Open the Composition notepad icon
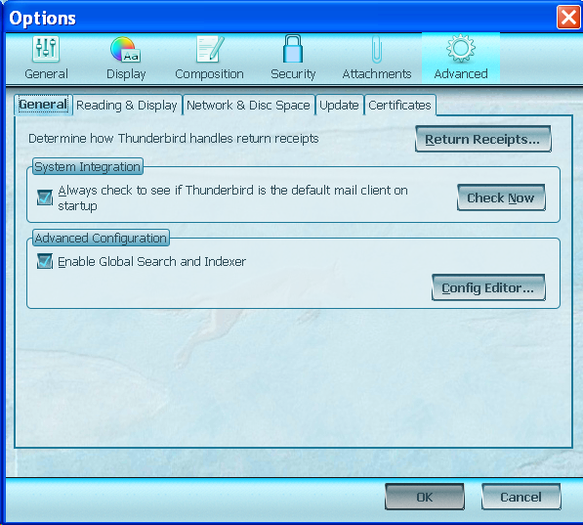The image size is (583, 525). pos(210,49)
